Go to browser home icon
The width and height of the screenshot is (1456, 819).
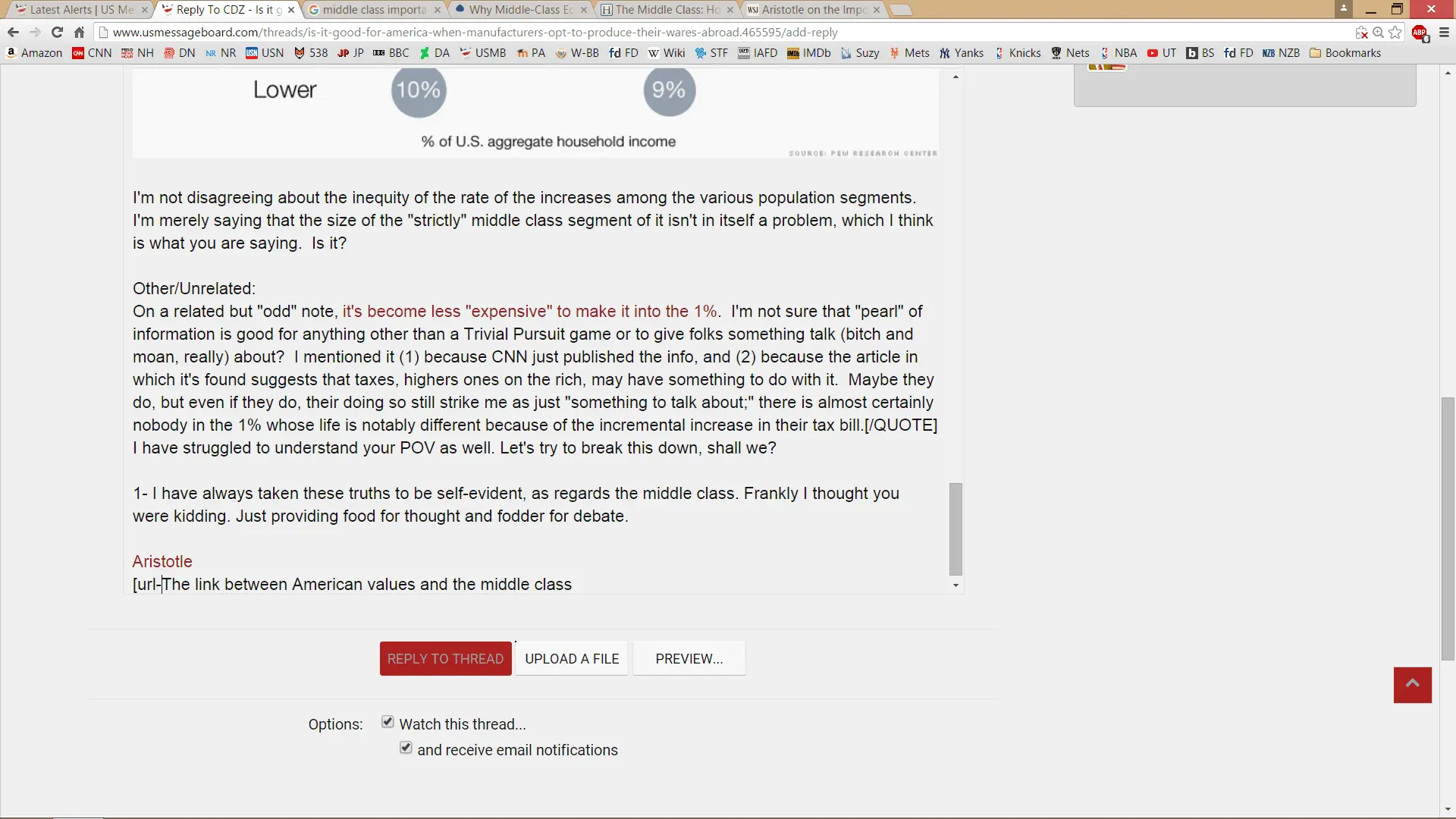pyautogui.click(x=79, y=32)
